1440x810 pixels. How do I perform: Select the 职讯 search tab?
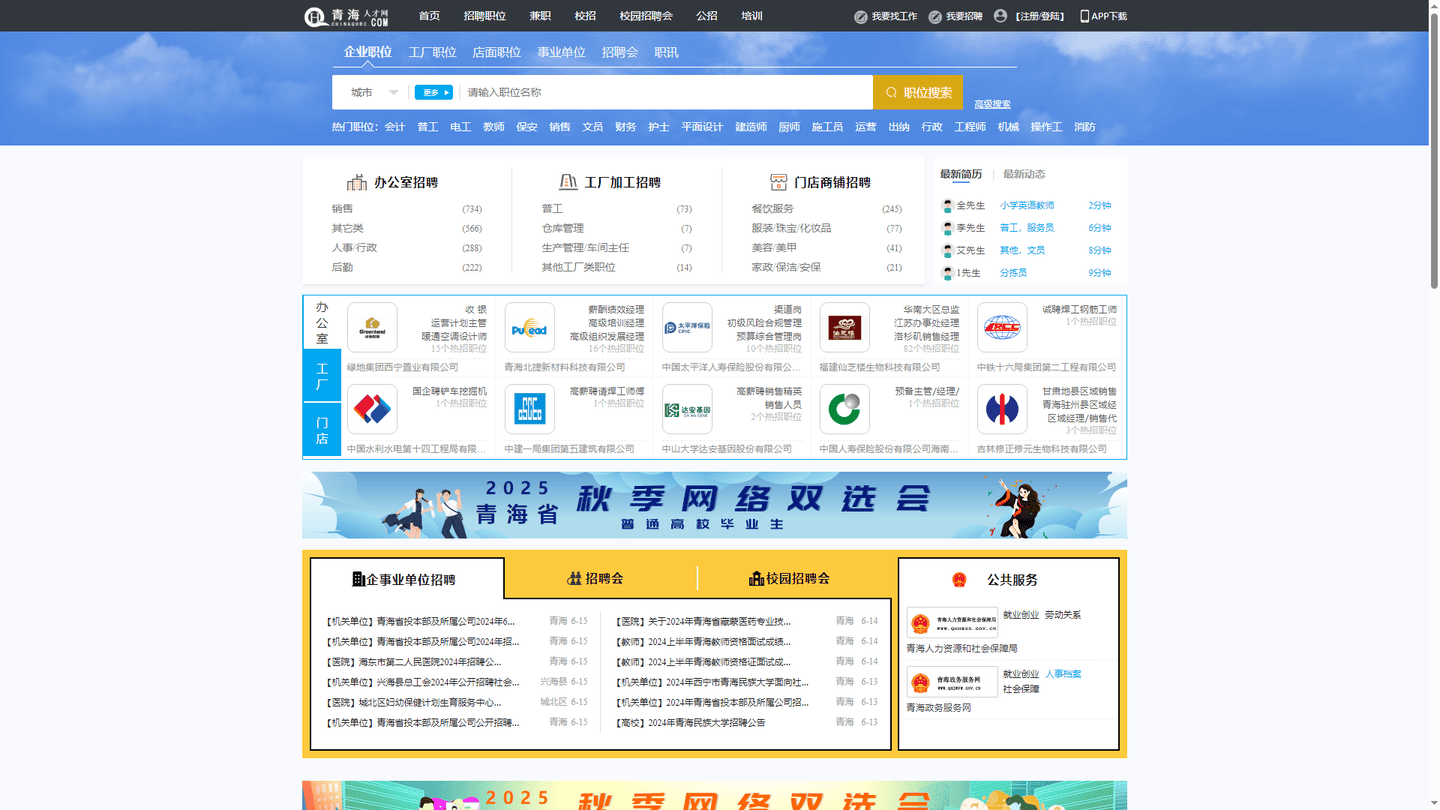666,52
